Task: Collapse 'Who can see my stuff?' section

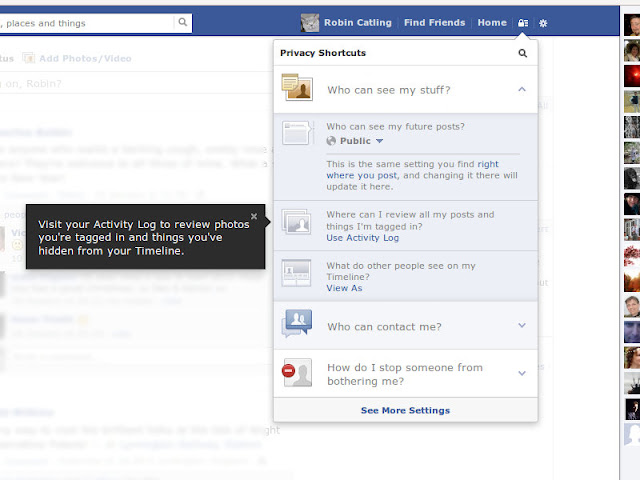Action: (x=522, y=89)
